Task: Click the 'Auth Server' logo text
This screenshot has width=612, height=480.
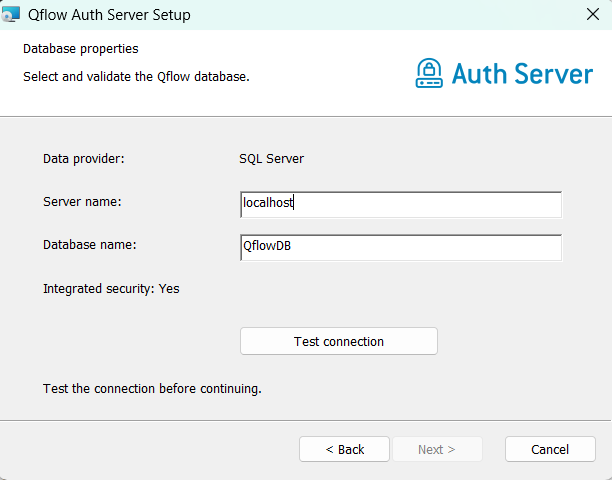Action: 522,74
